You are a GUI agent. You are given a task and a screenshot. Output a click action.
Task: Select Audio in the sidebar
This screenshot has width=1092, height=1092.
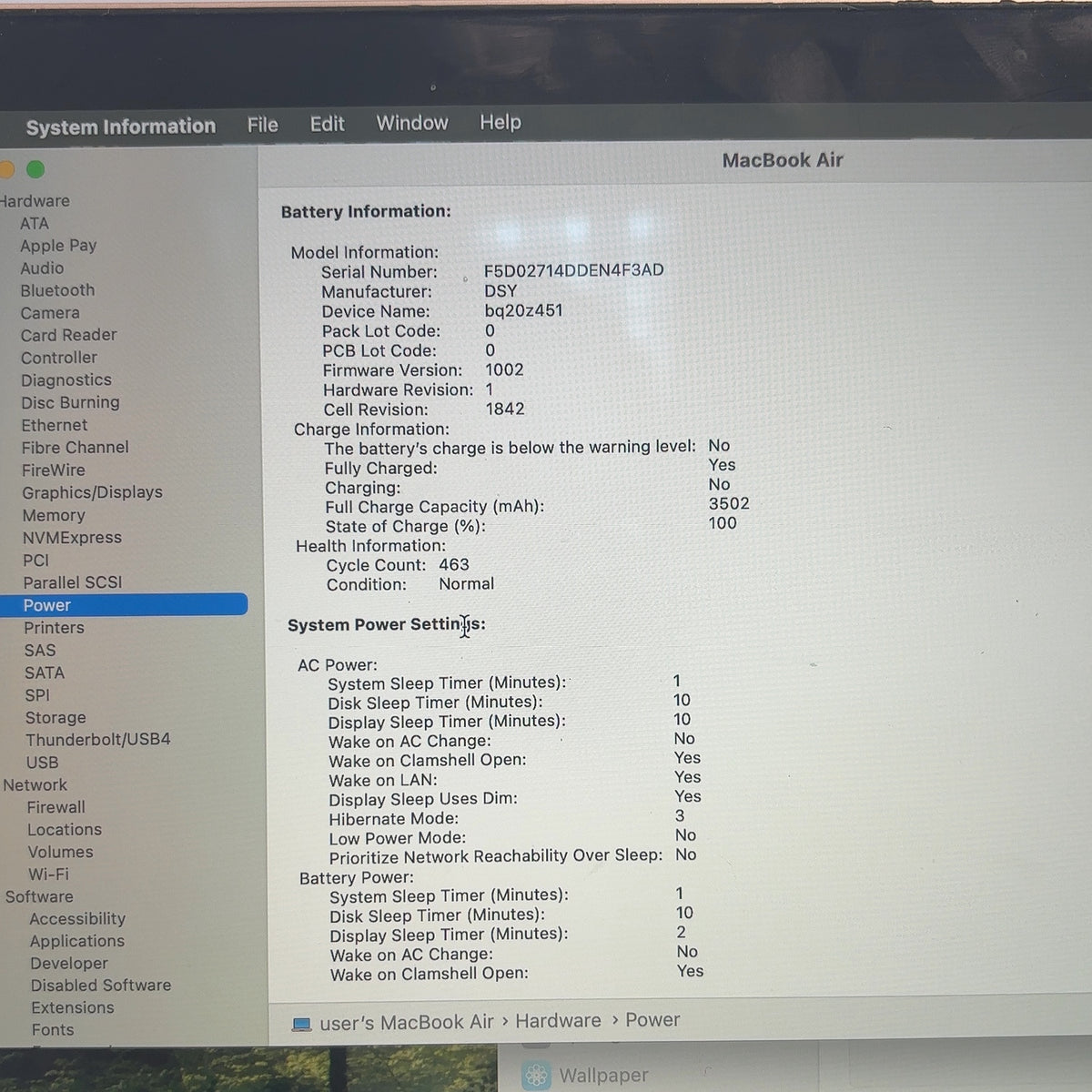tap(42, 268)
